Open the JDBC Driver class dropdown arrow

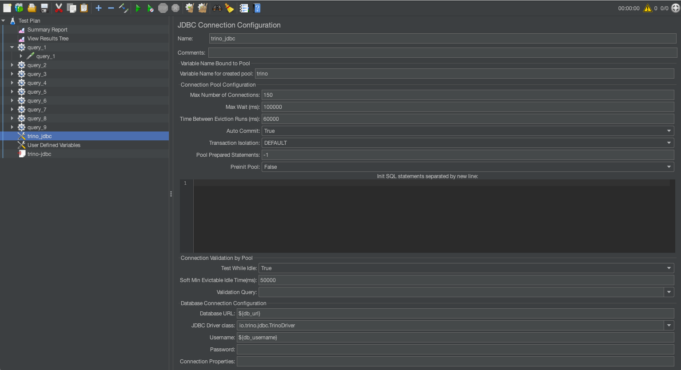tap(669, 325)
